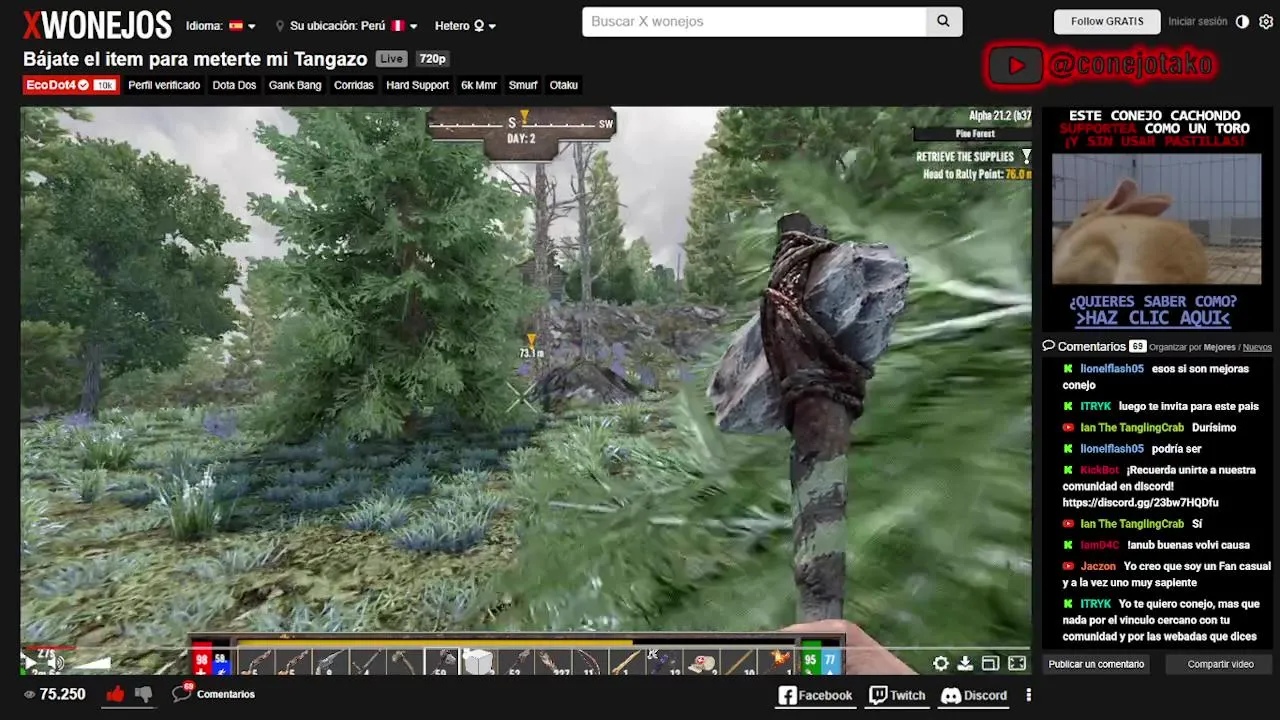1280x720 pixels.
Task: Click username Jaczon in chat
Action: (1098, 566)
